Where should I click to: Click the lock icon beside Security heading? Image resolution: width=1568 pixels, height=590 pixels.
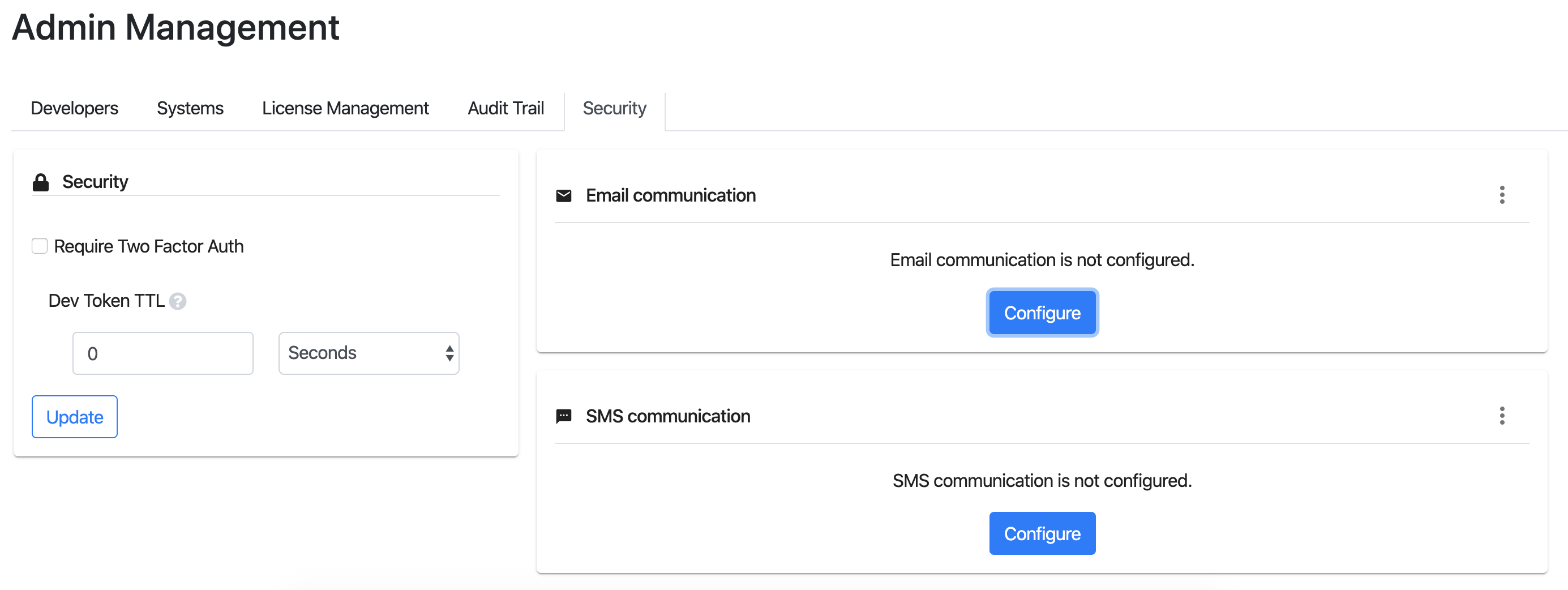click(41, 183)
